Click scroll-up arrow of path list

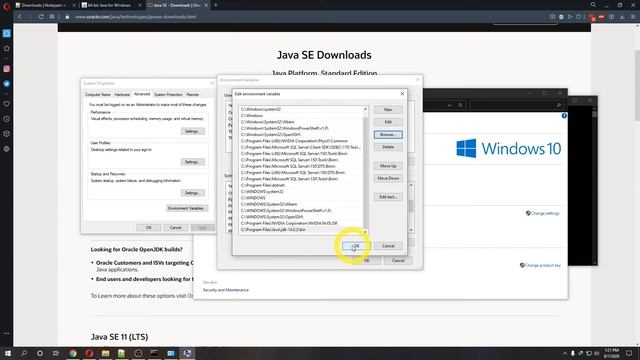coord(366,109)
